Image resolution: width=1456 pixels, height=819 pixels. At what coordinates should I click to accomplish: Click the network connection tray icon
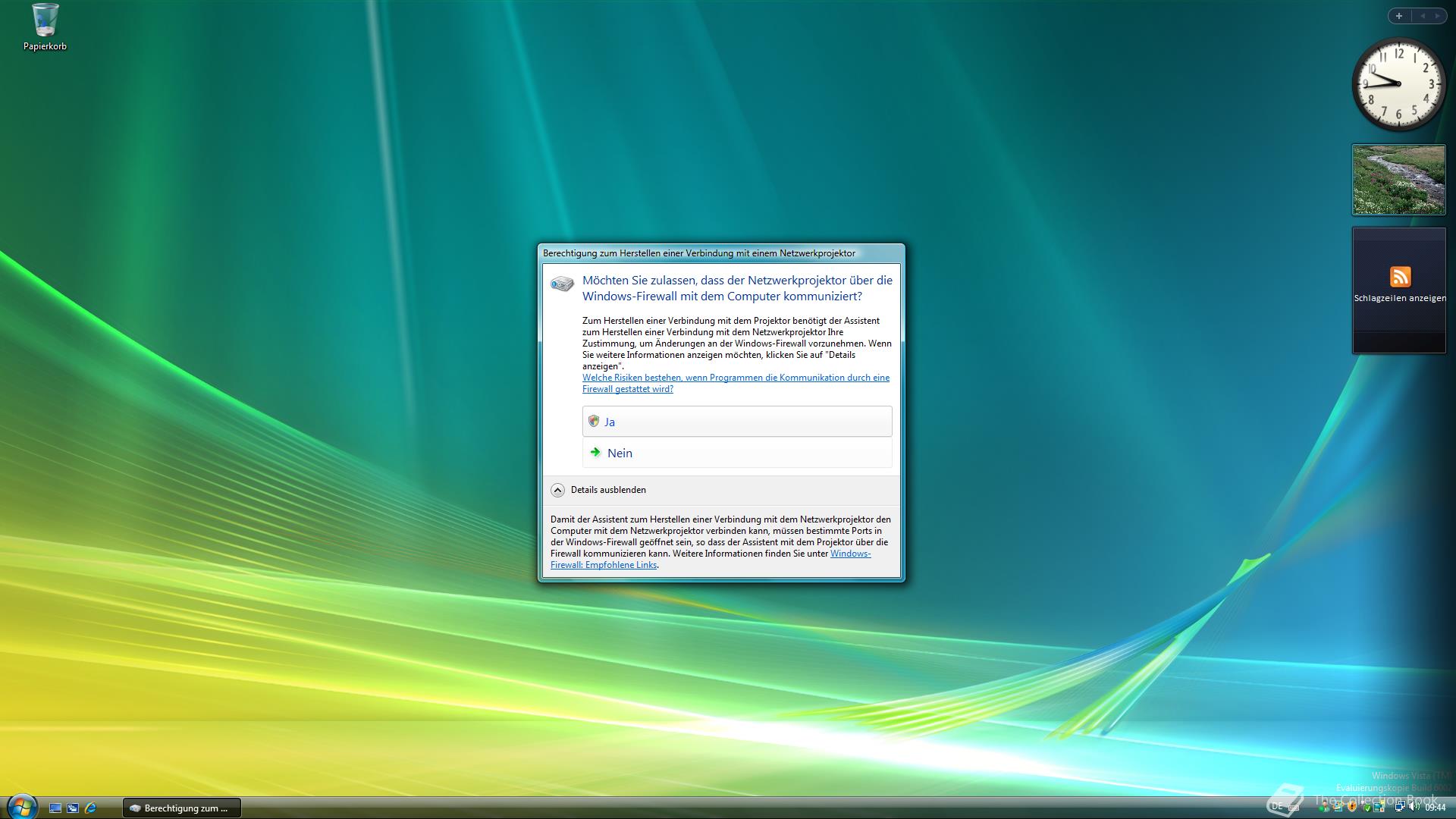tap(1400, 807)
